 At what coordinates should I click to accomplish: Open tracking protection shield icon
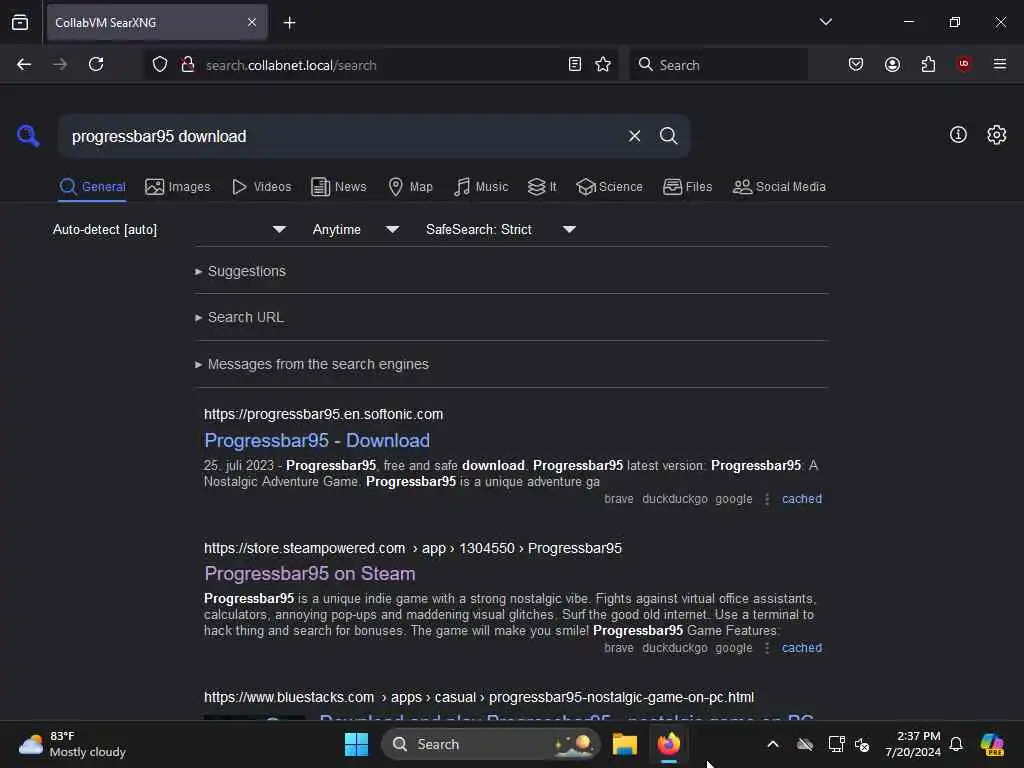click(160, 64)
